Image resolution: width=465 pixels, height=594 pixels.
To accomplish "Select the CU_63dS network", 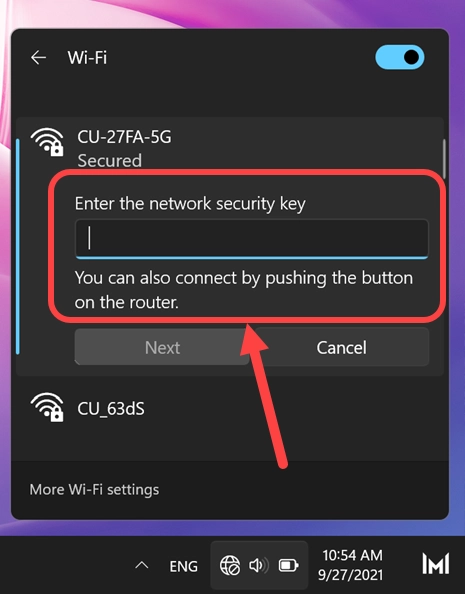I will pos(230,408).
